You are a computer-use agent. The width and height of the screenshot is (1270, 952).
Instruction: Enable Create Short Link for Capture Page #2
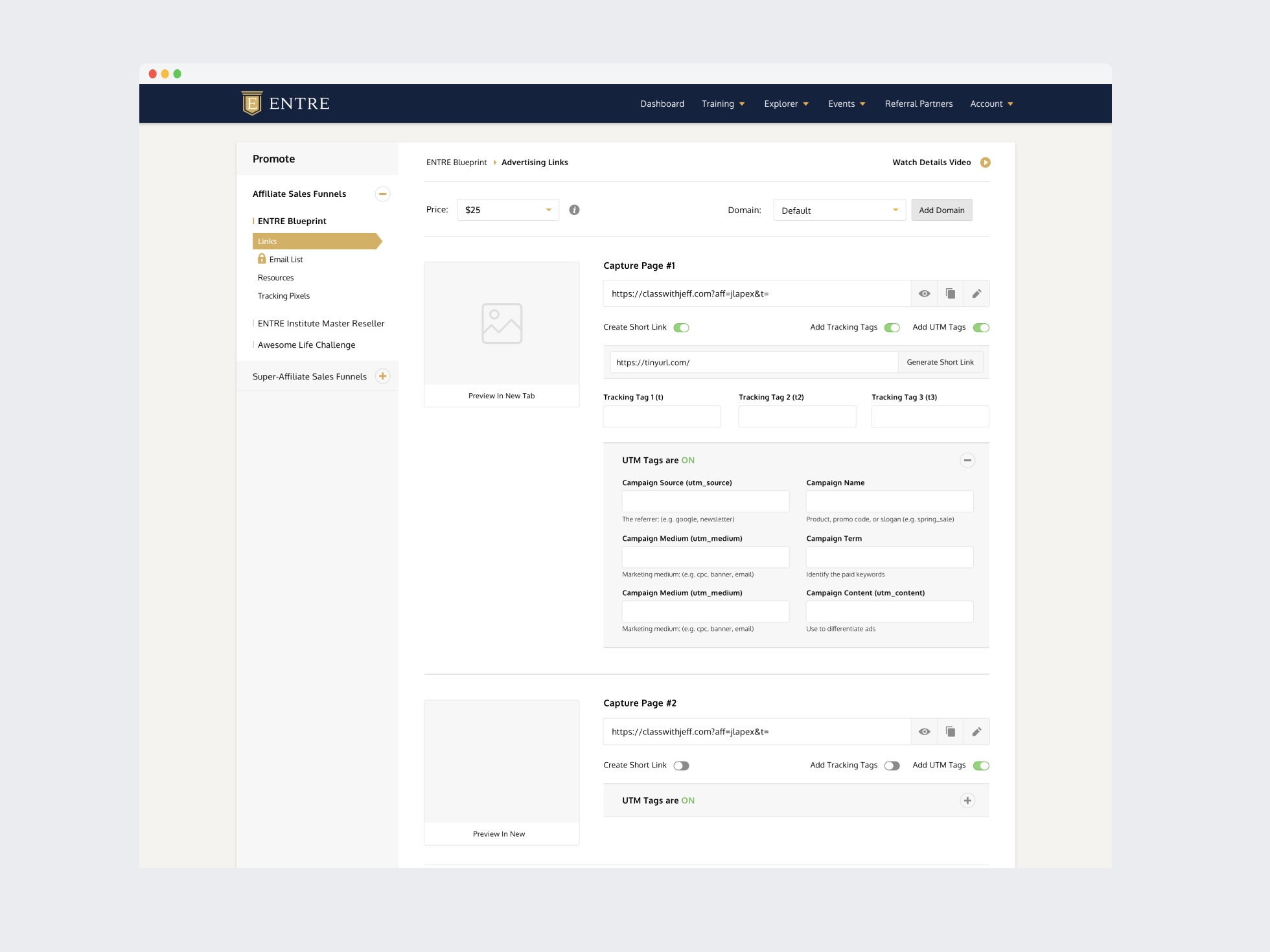(681, 765)
